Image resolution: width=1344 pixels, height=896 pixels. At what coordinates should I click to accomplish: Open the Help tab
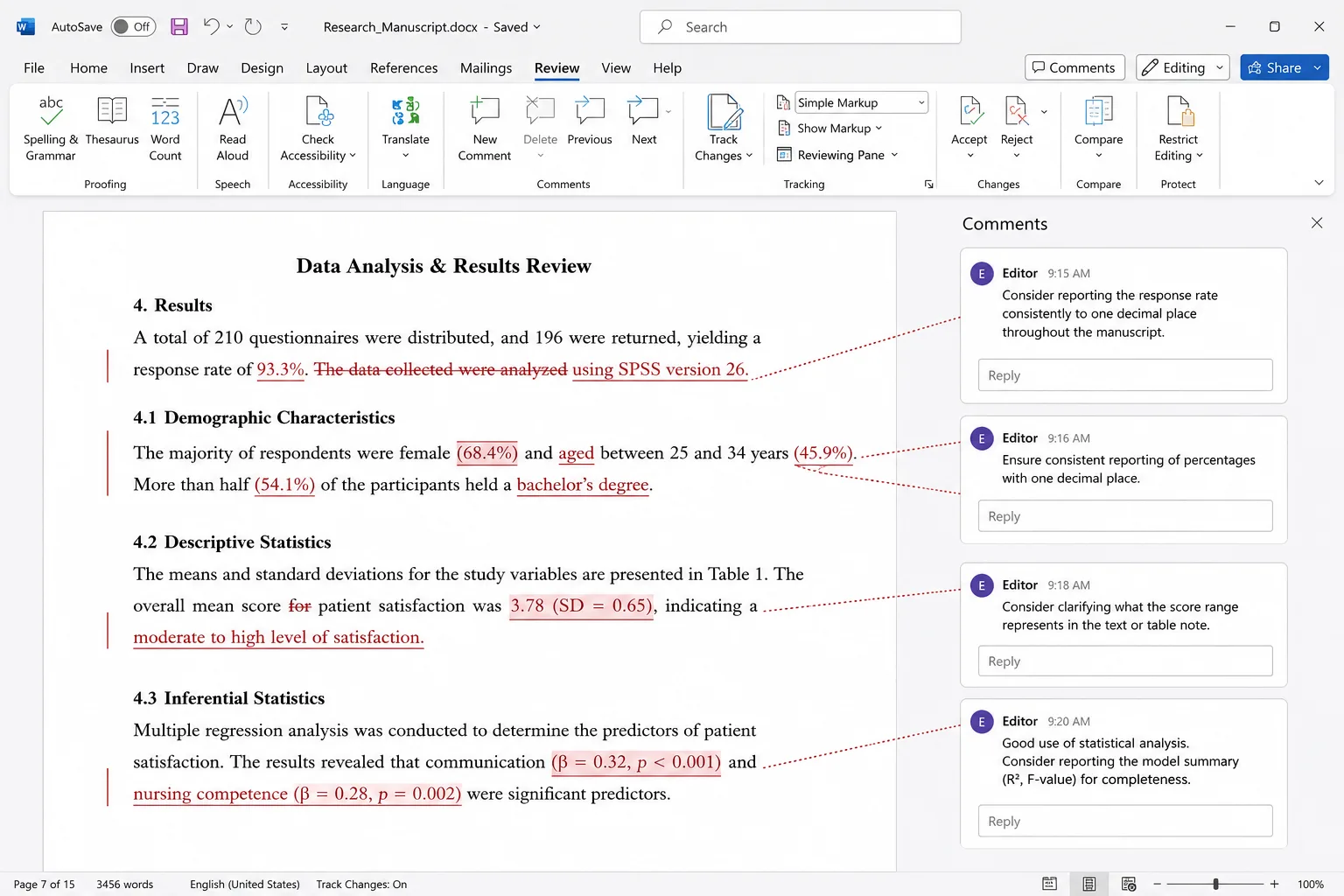click(667, 67)
